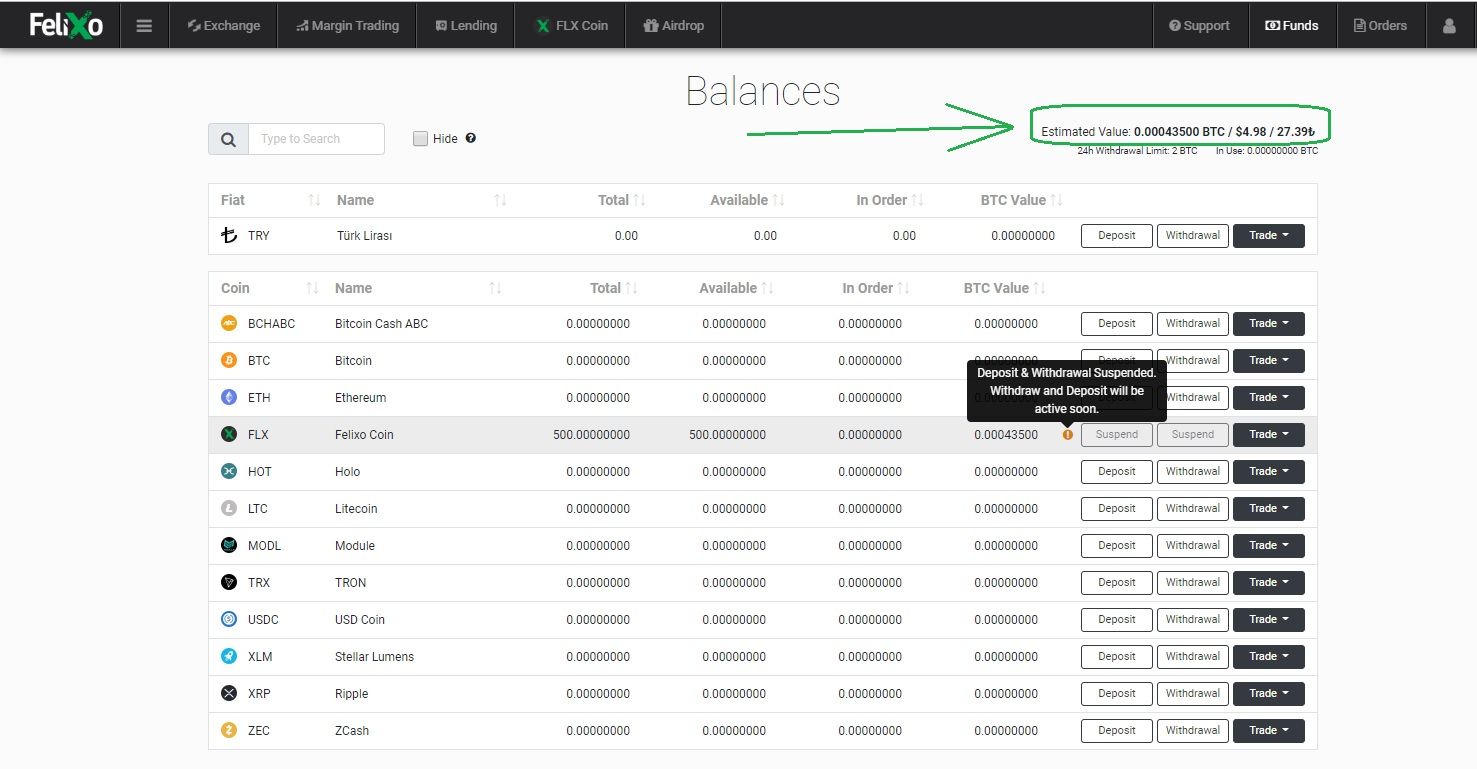This screenshot has height=769, width=1477.
Task: Click the MODL Module coin icon
Action: point(229,546)
